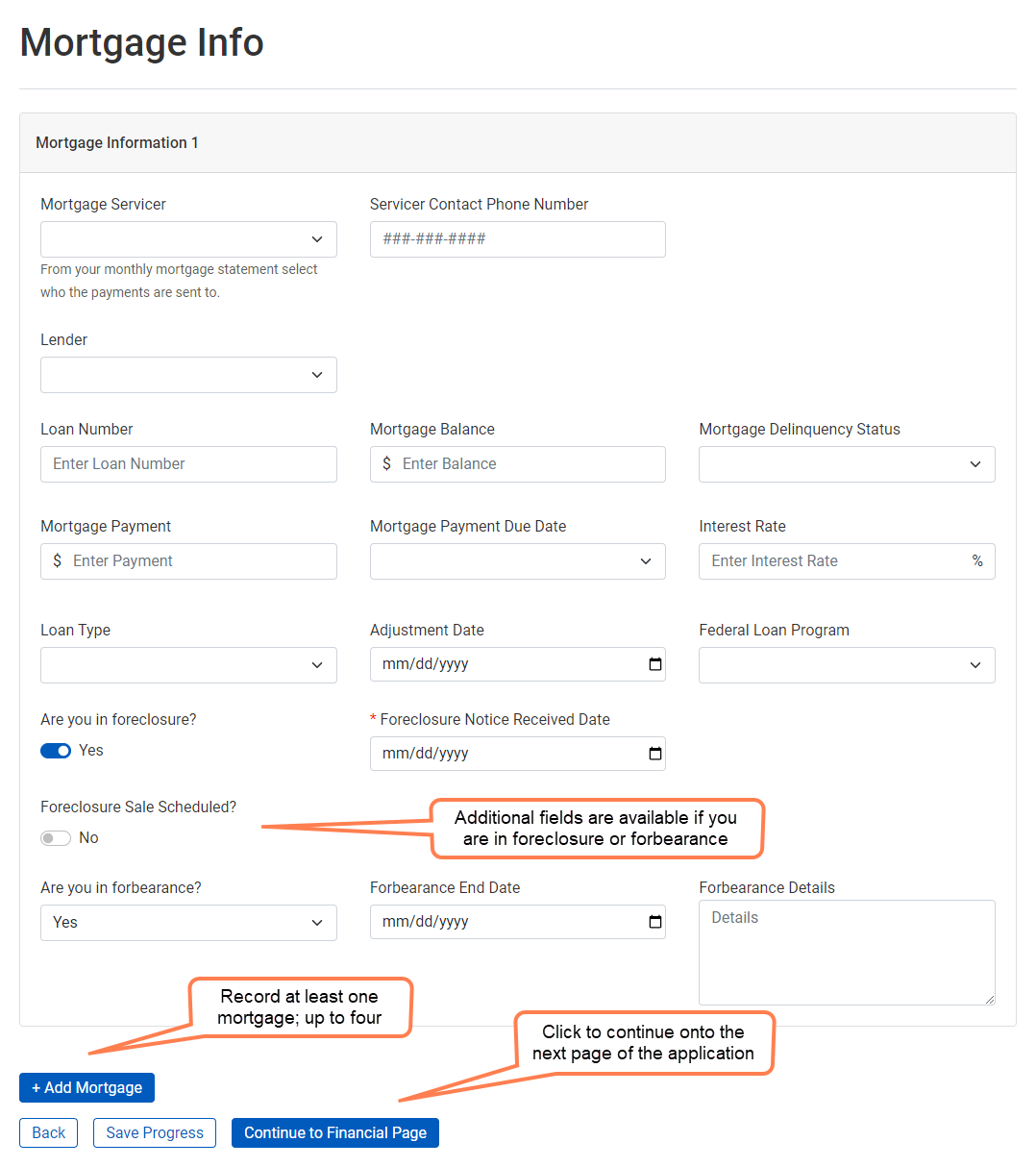This screenshot has width=1036, height=1167.
Task: Open Adjustment Date calendar picker icon
Action: coord(655,664)
